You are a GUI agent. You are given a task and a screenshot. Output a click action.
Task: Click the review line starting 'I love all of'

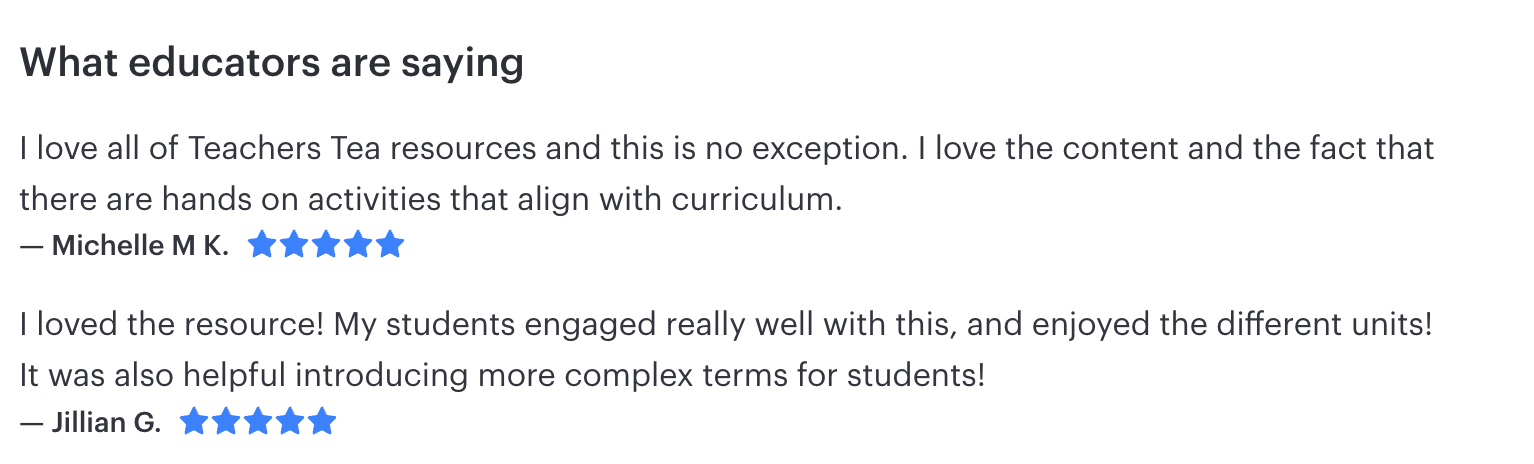pyautogui.click(x=726, y=149)
